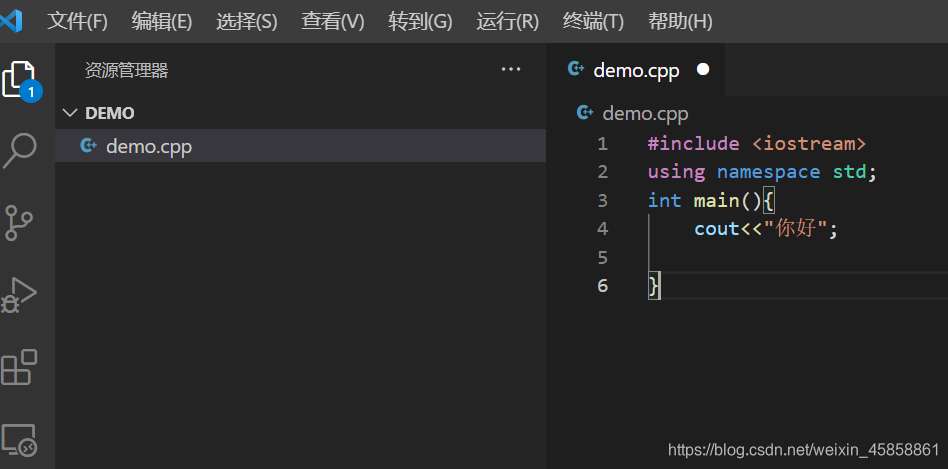The image size is (948, 469).
Task: Click the closing brace on line 6
Action: click(654, 285)
